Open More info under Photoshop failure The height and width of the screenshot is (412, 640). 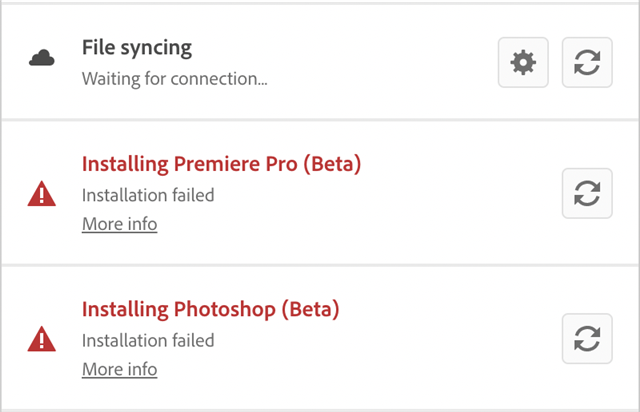pos(120,370)
